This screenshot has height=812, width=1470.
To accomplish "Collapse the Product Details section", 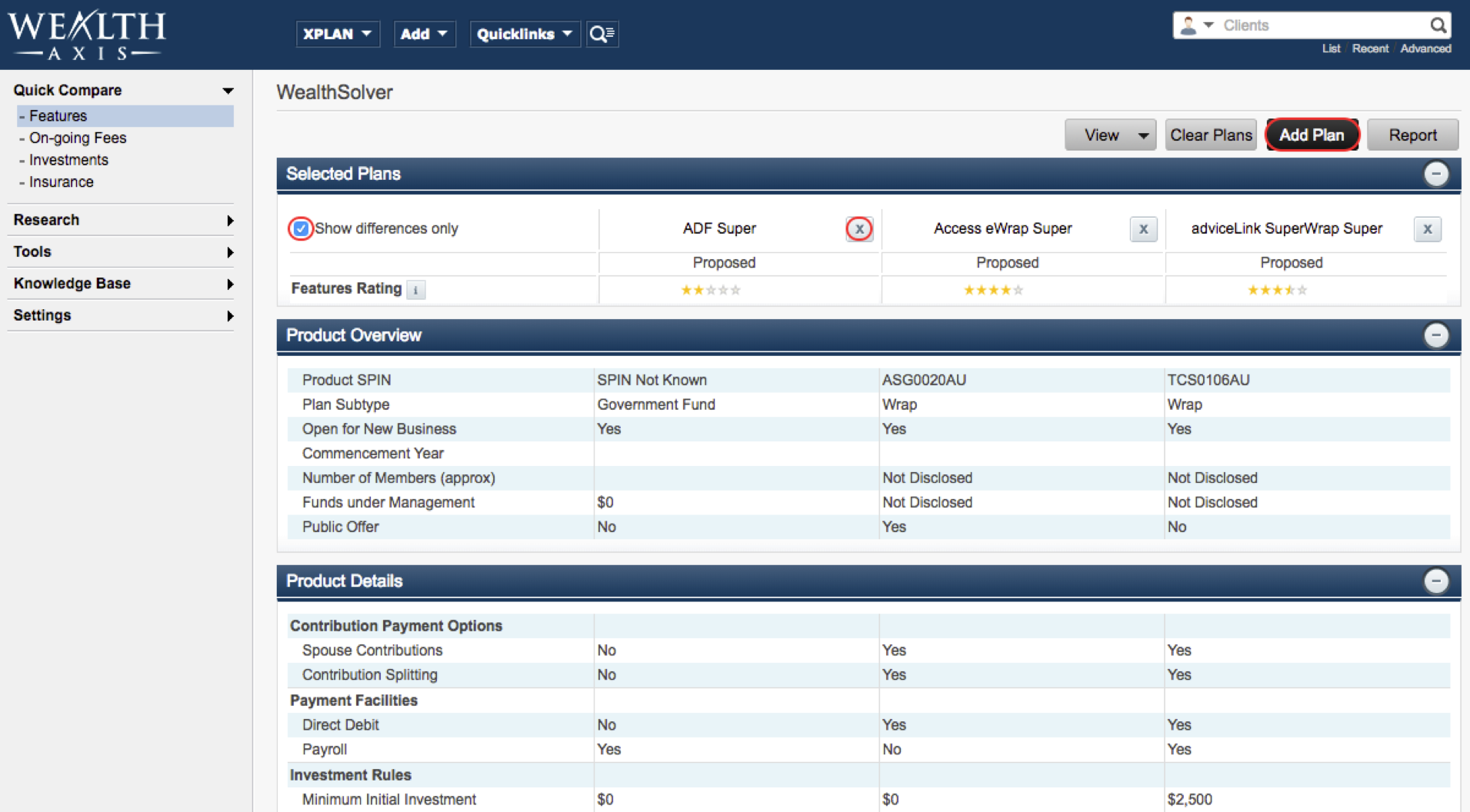I will point(1435,581).
